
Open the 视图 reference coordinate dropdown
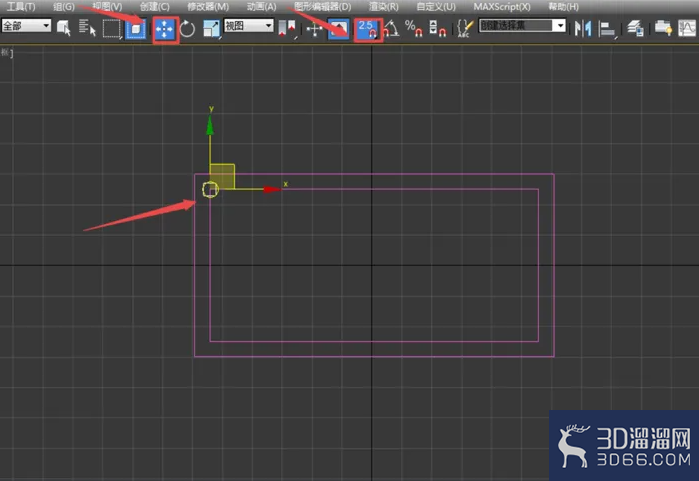248,25
